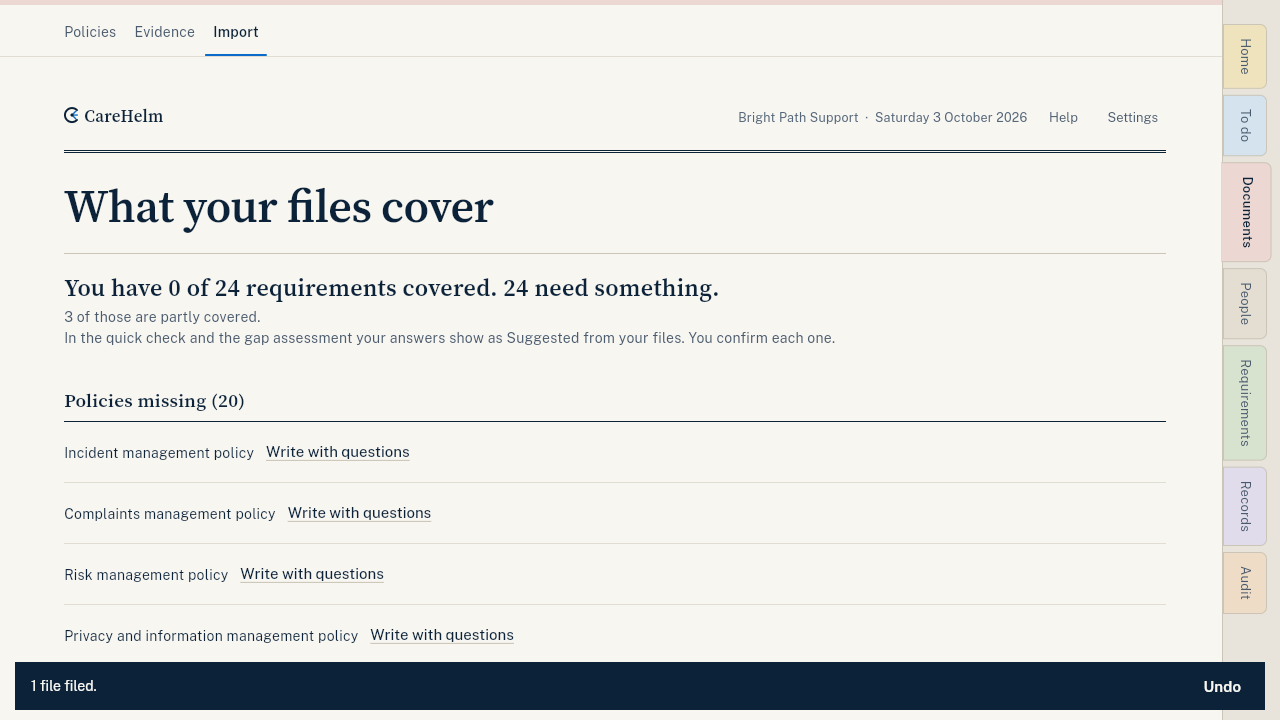Click the "Bright Path Support" organisation name

(x=798, y=117)
